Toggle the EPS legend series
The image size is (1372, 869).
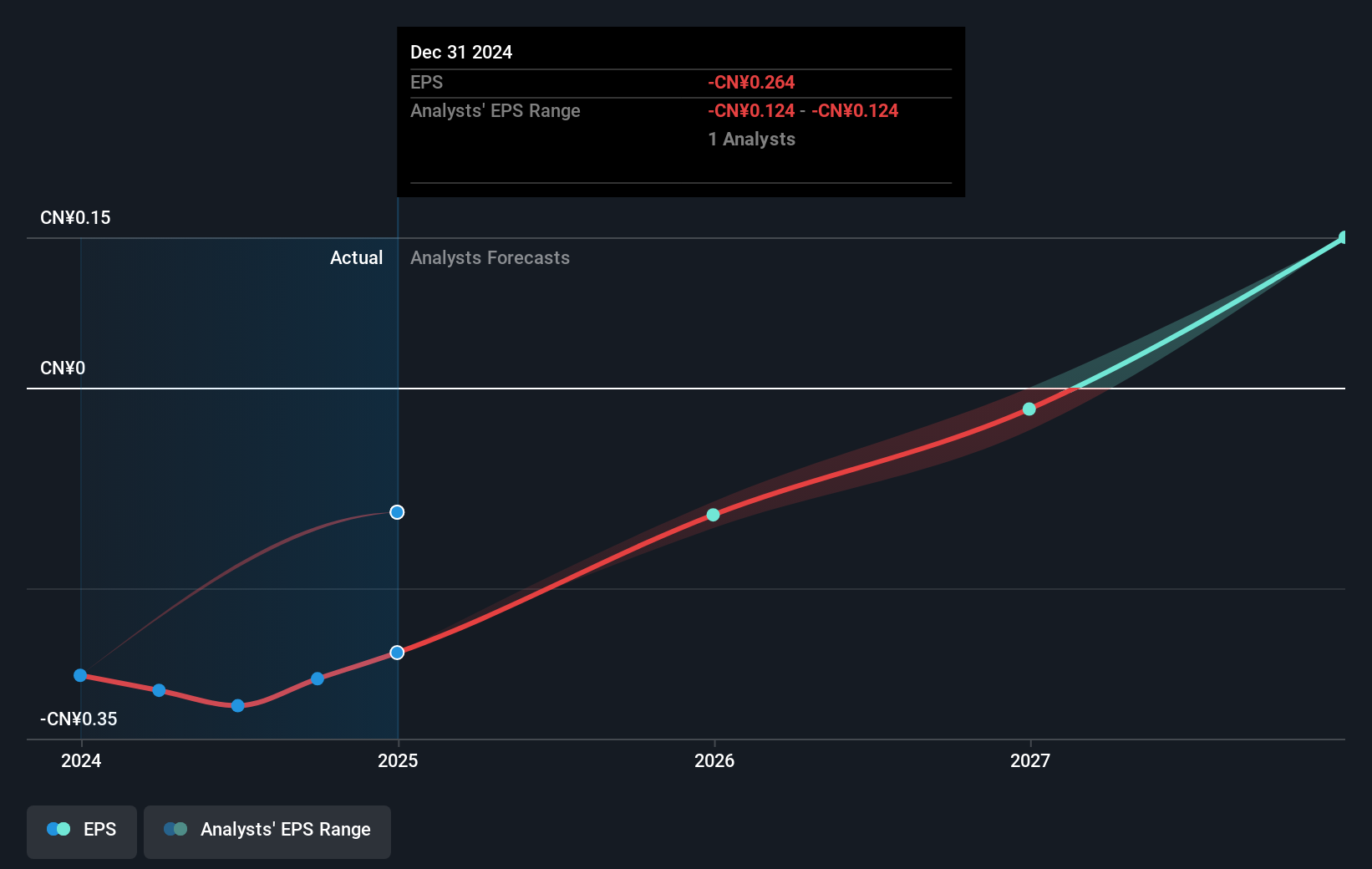(82, 831)
